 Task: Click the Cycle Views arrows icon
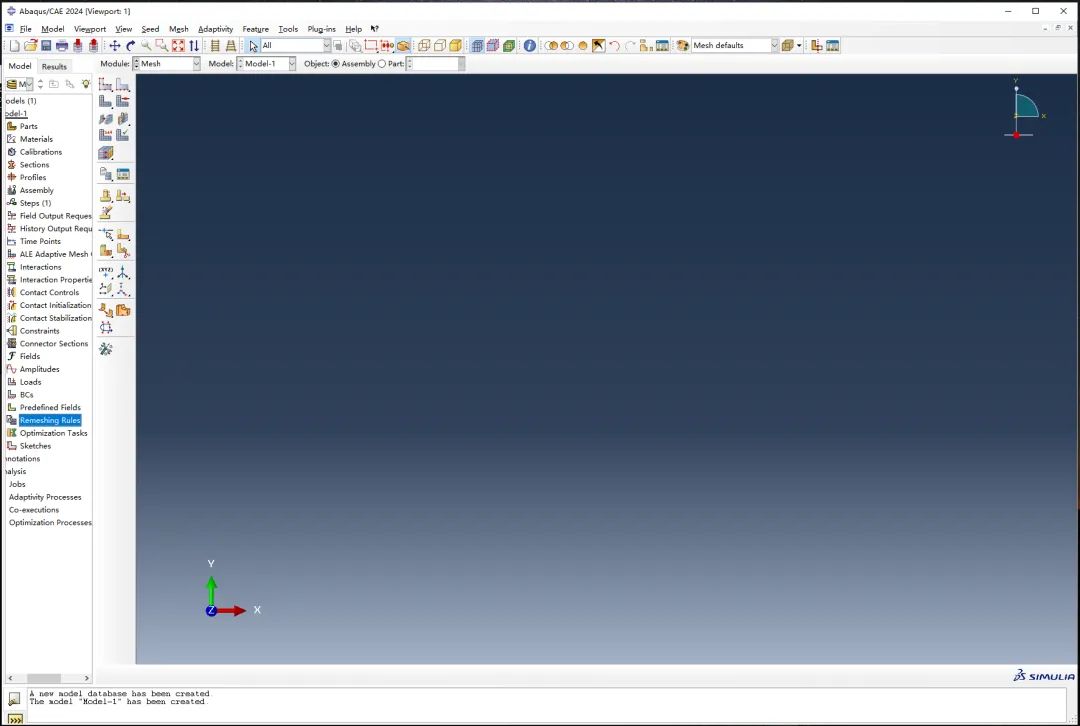click(x=194, y=45)
